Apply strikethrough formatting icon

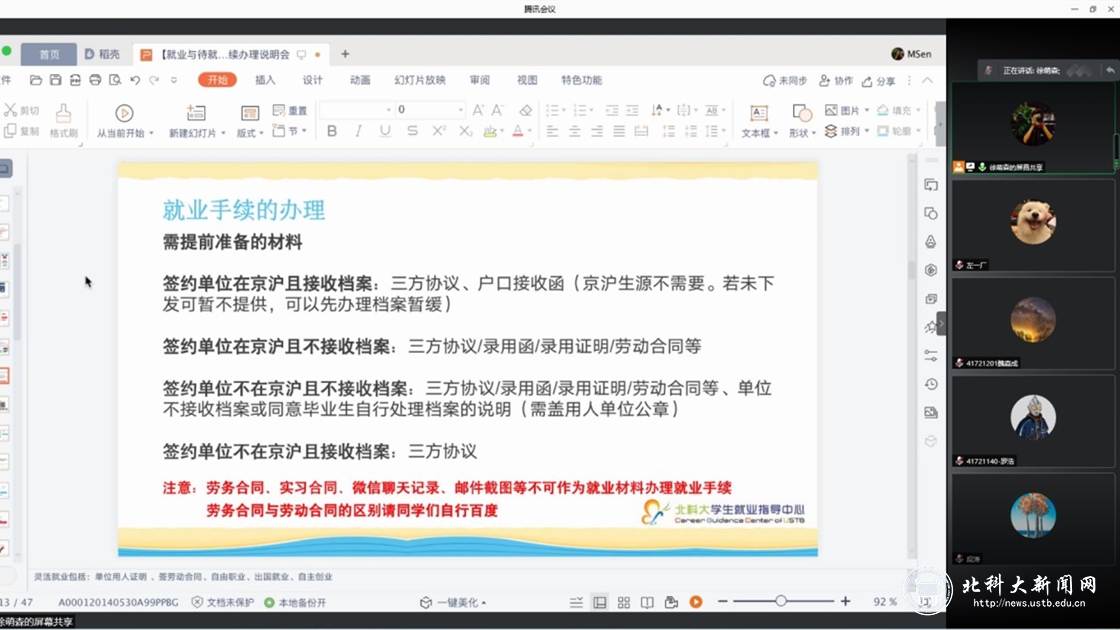tap(412, 131)
